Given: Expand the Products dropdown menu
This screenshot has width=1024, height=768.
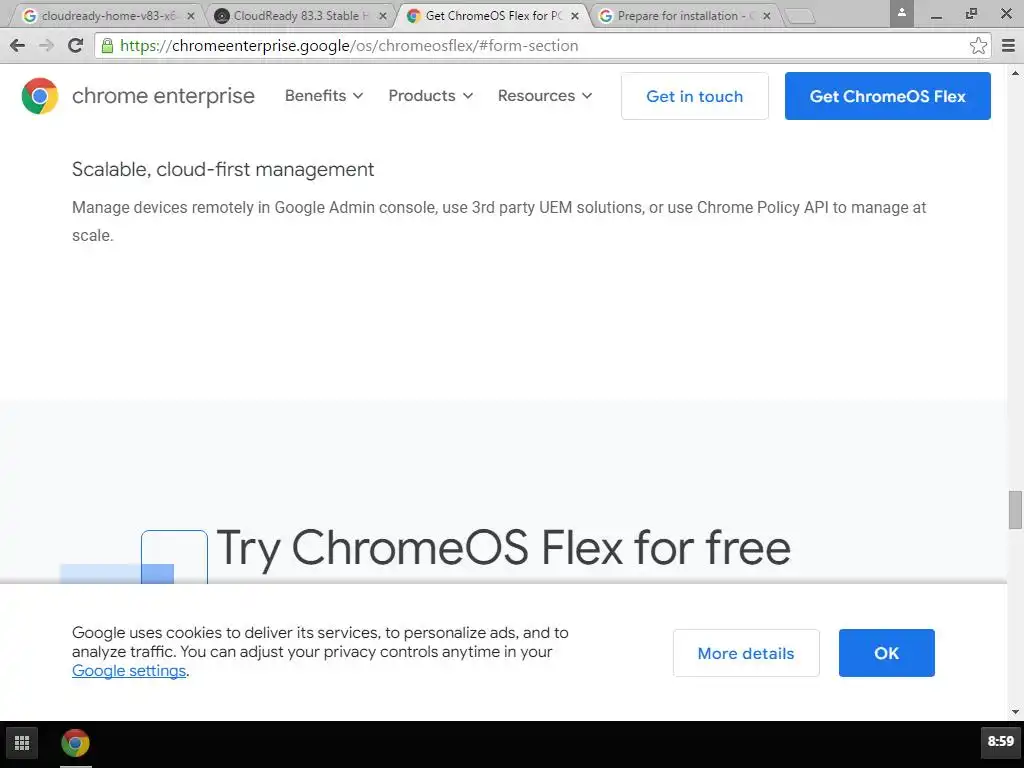Looking at the screenshot, I should click(x=430, y=96).
